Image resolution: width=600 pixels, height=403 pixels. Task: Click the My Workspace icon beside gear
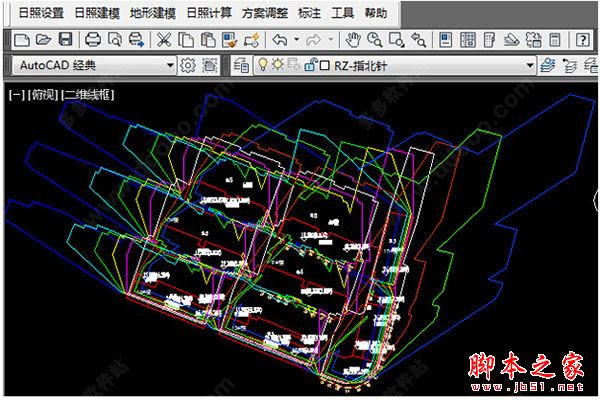click(x=209, y=66)
